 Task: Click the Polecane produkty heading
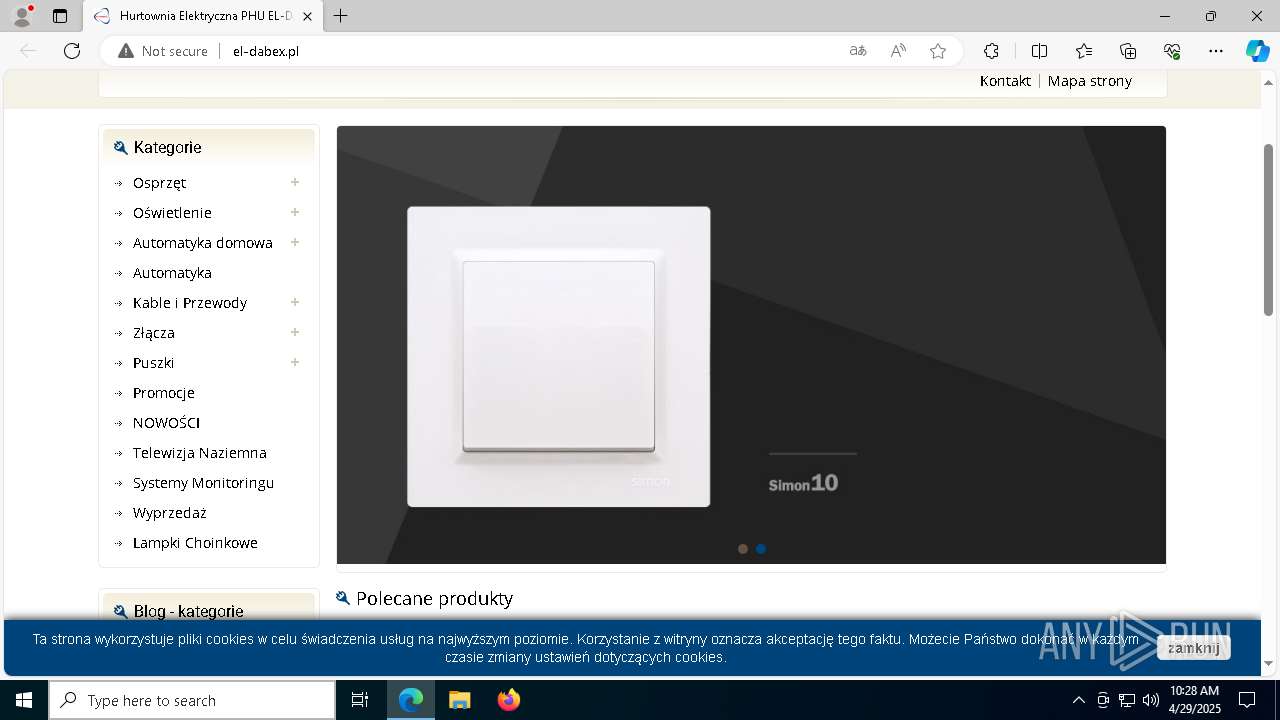434,598
